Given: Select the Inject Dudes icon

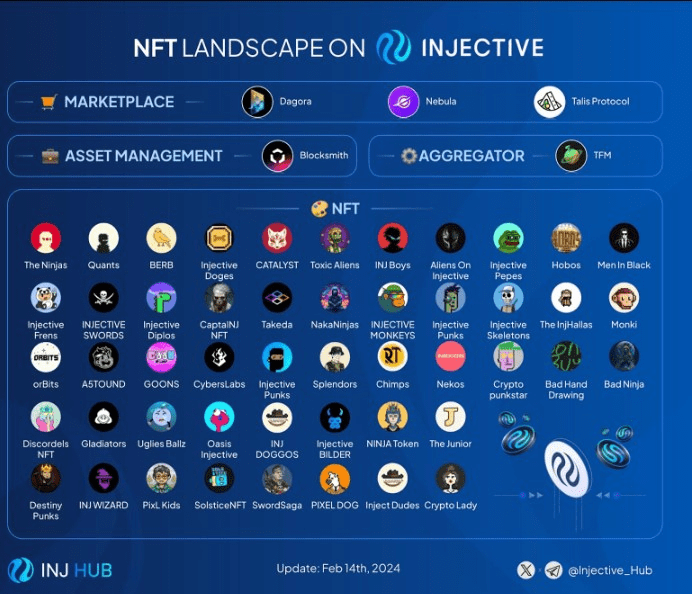Looking at the screenshot, I should point(393,479).
